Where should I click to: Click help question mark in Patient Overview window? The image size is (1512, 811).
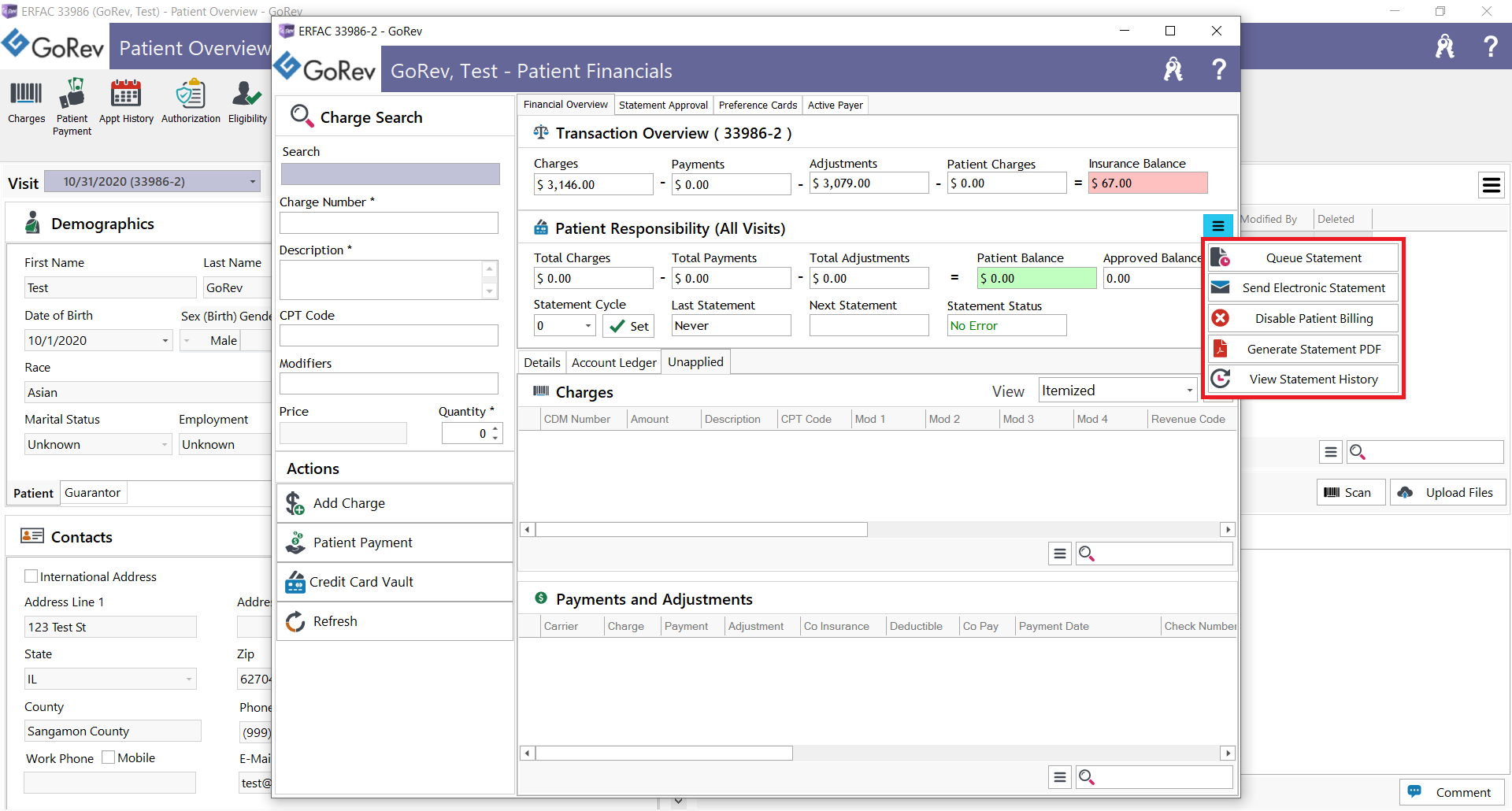[x=1490, y=46]
